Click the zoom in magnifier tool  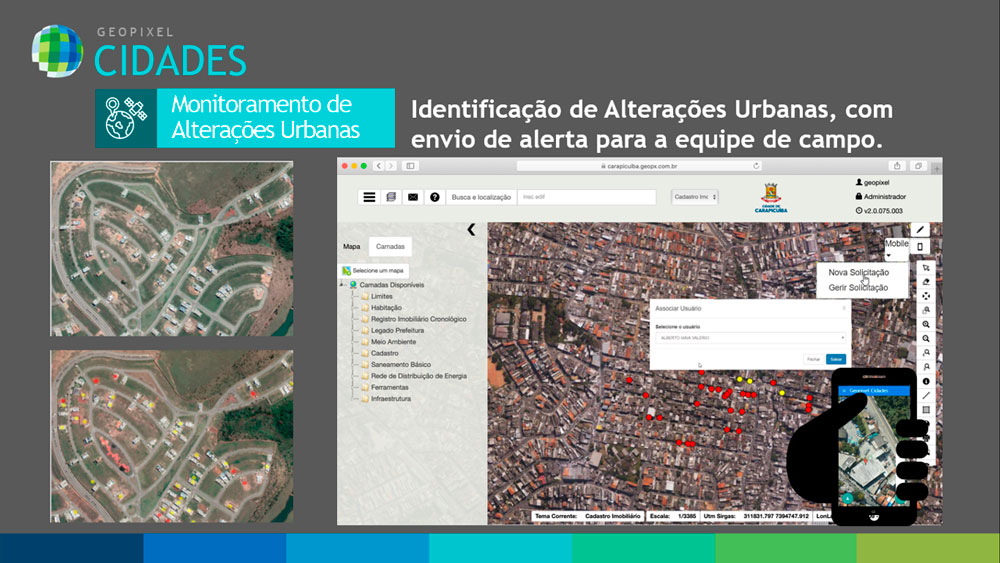(x=926, y=325)
